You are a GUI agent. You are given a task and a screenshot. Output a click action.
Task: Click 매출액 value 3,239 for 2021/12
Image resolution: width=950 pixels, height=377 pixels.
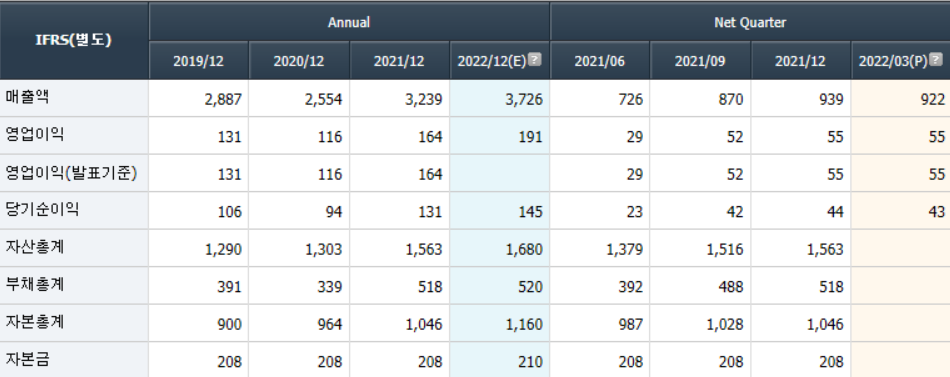tap(424, 99)
